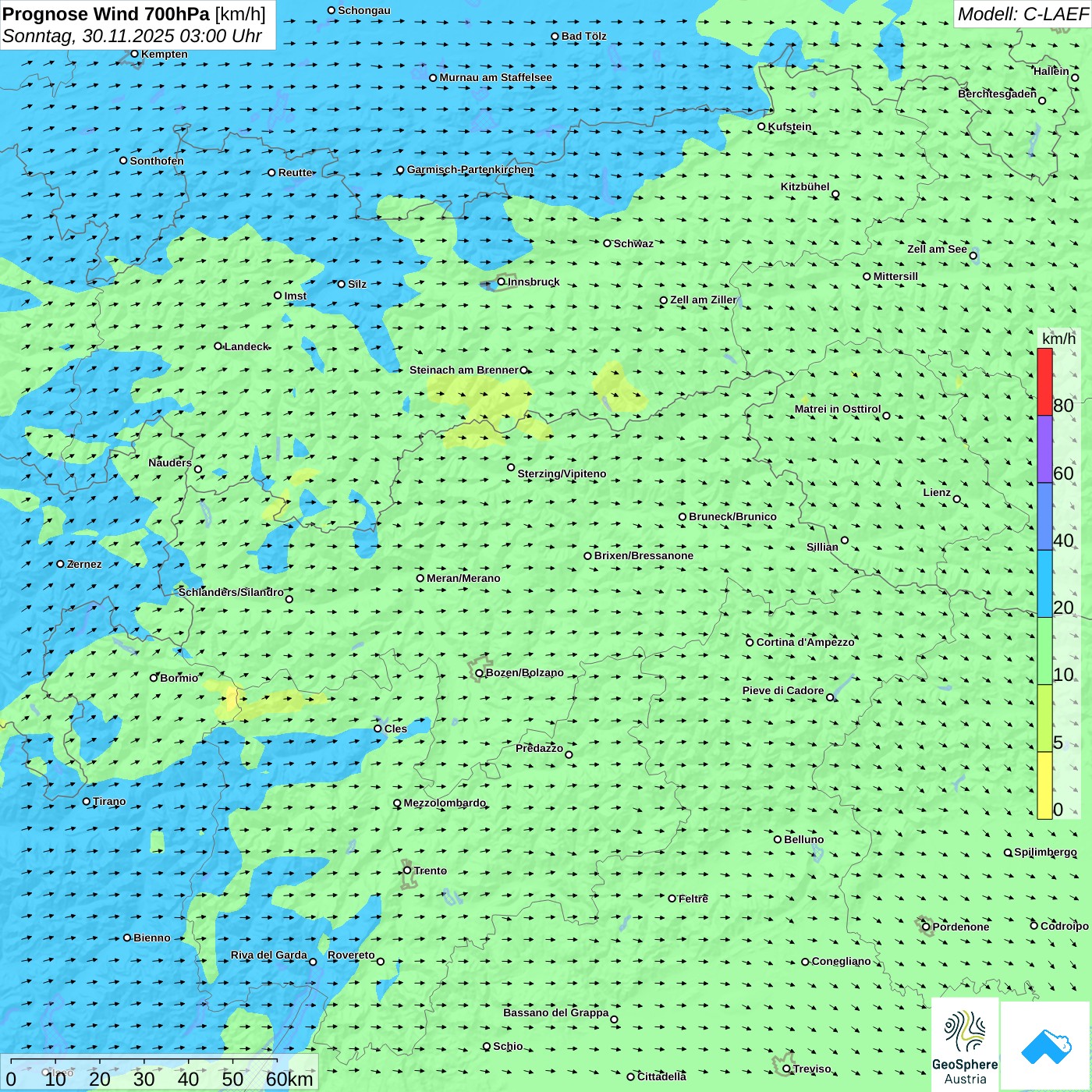Click the Tirano city marker
The height and width of the screenshot is (1092, 1092).
87,801
